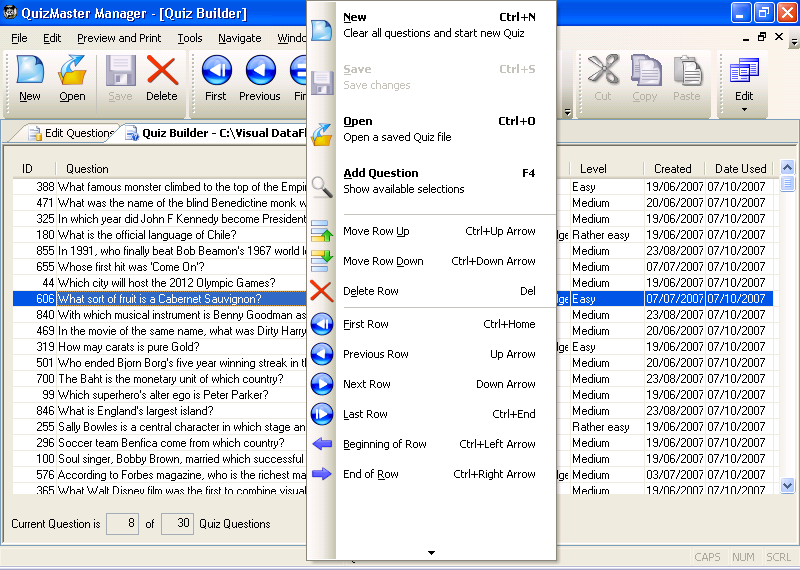Click the Copy toolbar icon
Image resolution: width=800 pixels, height=570 pixels.
pos(645,70)
